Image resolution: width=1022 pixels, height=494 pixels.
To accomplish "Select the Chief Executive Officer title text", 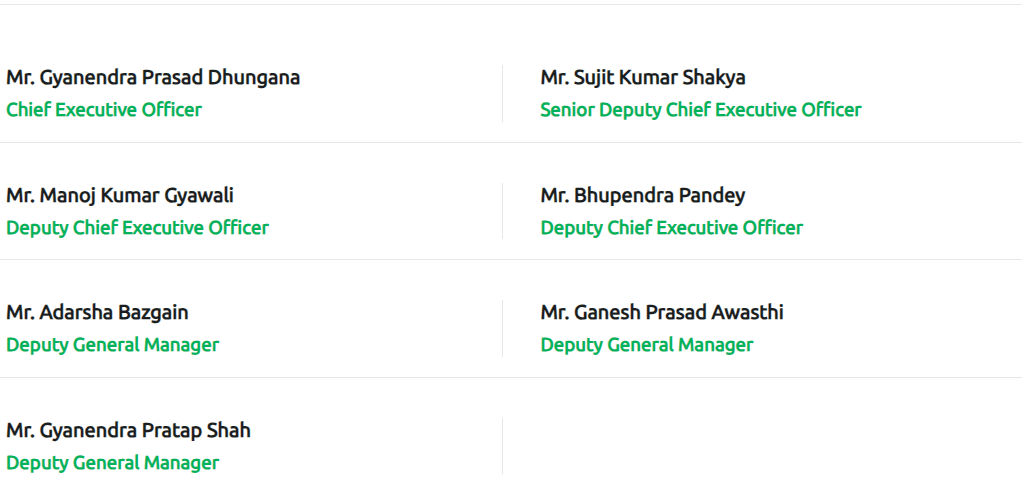I will point(104,110).
